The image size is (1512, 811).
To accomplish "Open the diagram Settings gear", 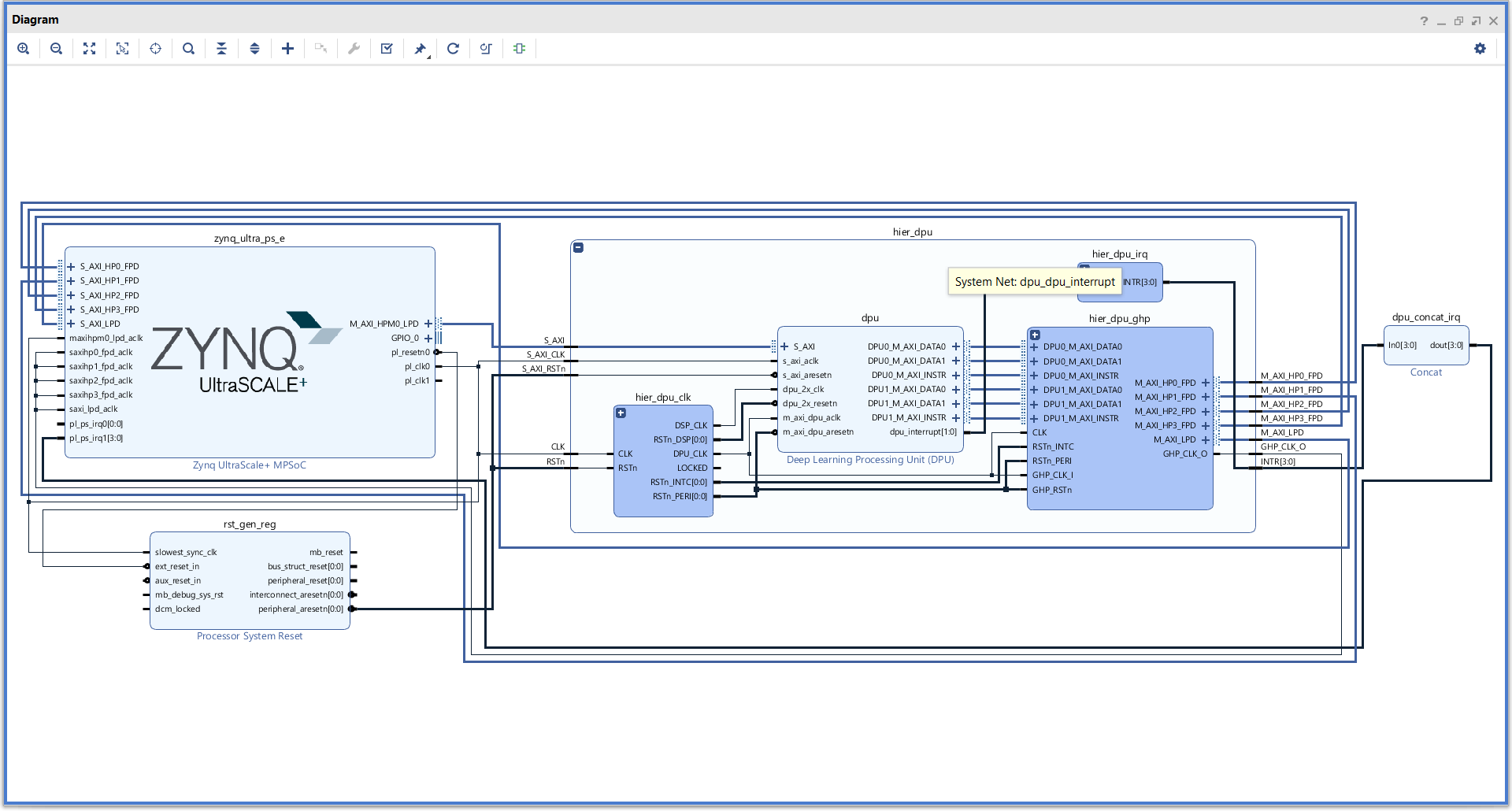I will point(1480,48).
